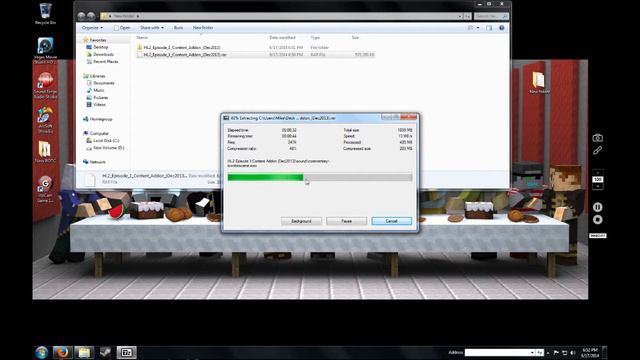Open the Sound Forge Audio Studio shortcut
This screenshot has width=640, height=360.
click(x=45, y=85)
